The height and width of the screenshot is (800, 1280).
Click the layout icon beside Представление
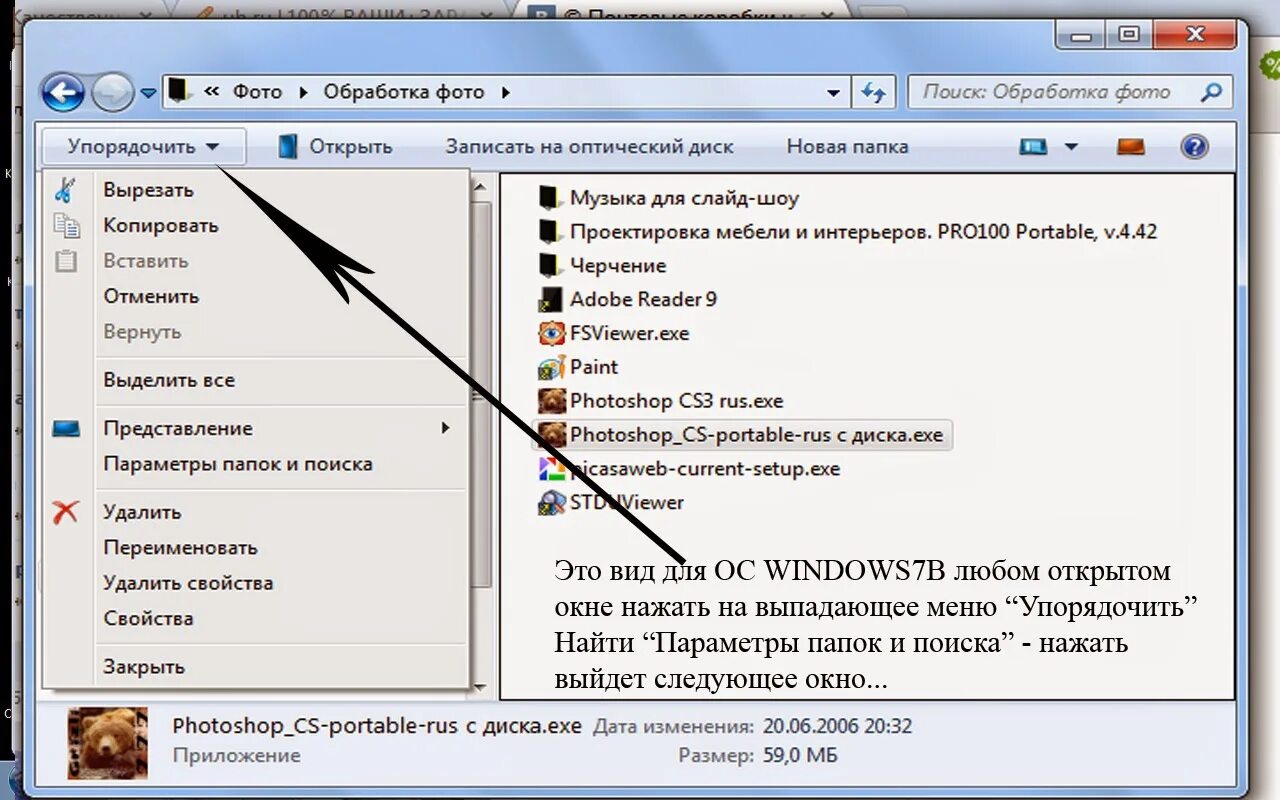(66, 429)
